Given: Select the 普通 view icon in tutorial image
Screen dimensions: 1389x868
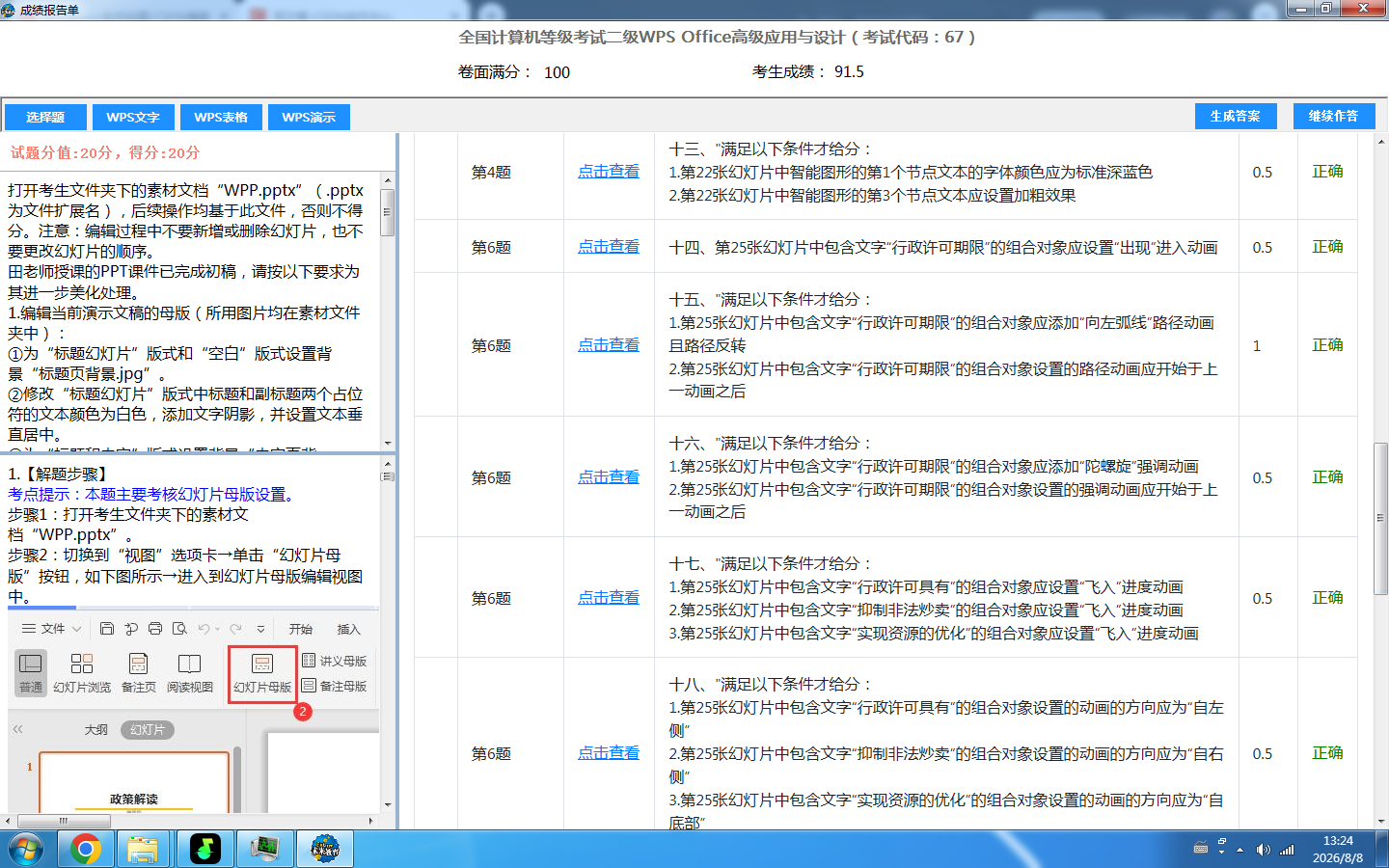Looking at the screenshot, I should 31,672.
